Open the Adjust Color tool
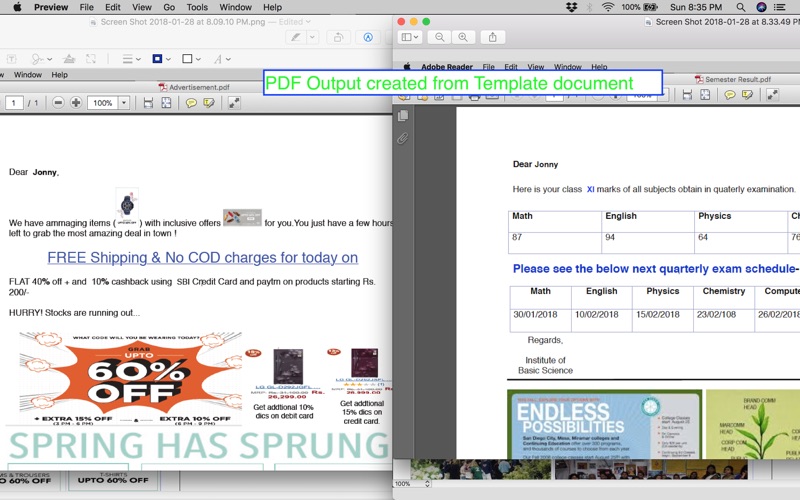The image size is (800, 500). click(69, 59)
